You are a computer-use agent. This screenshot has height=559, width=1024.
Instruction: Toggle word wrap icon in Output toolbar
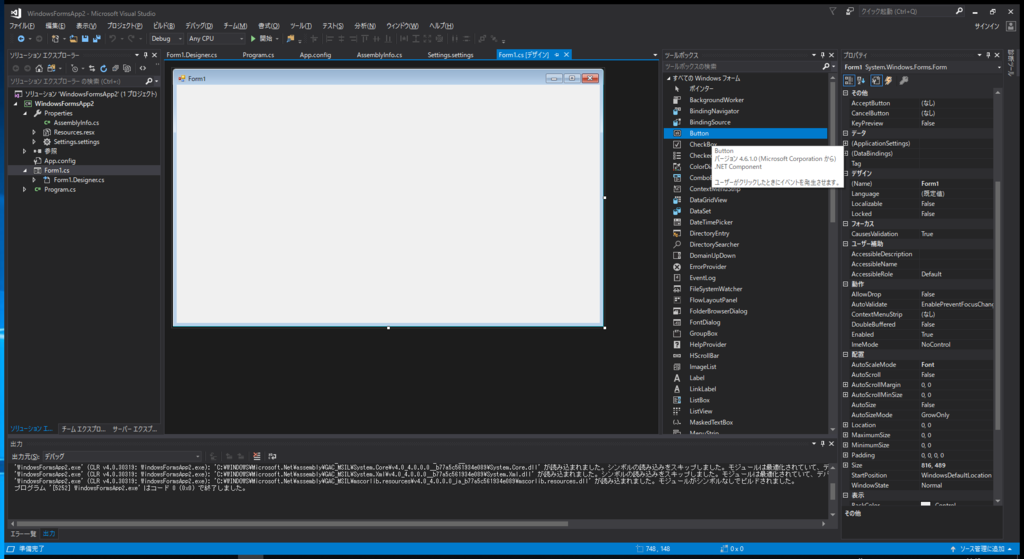coord(272,456)
